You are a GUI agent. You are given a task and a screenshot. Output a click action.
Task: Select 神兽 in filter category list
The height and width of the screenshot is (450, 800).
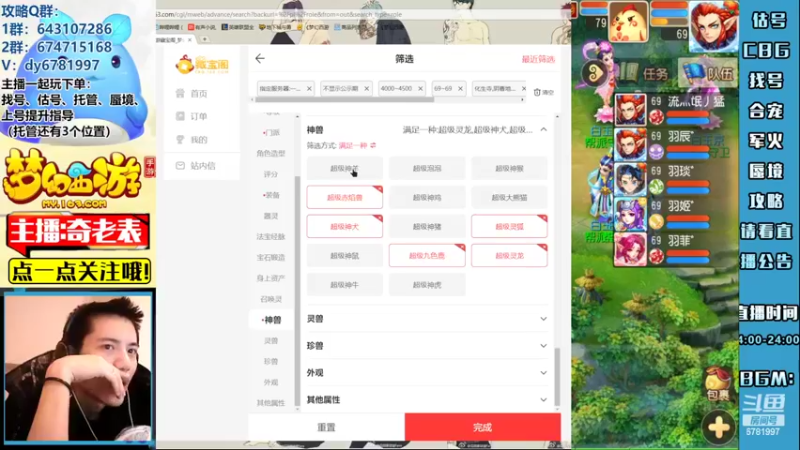point(271,320)
